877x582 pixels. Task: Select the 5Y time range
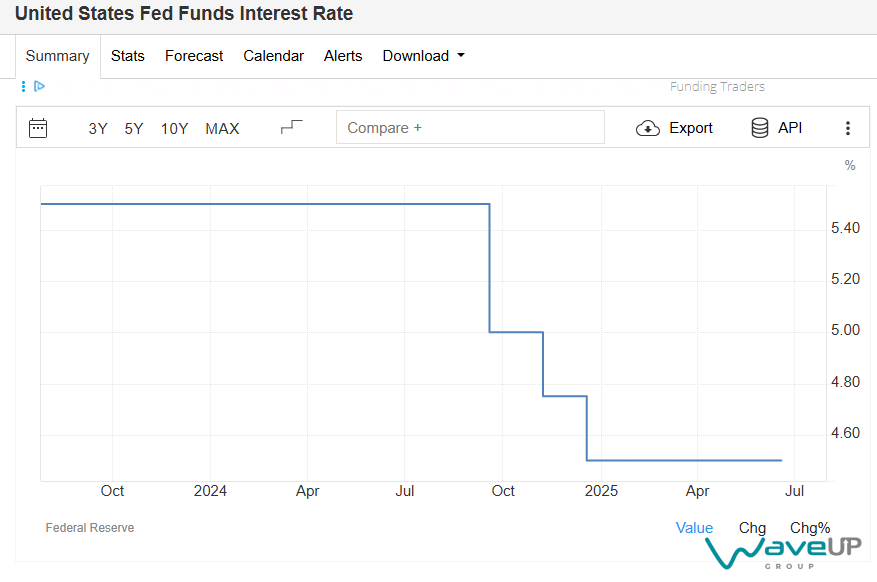click(x=134, y=128)
